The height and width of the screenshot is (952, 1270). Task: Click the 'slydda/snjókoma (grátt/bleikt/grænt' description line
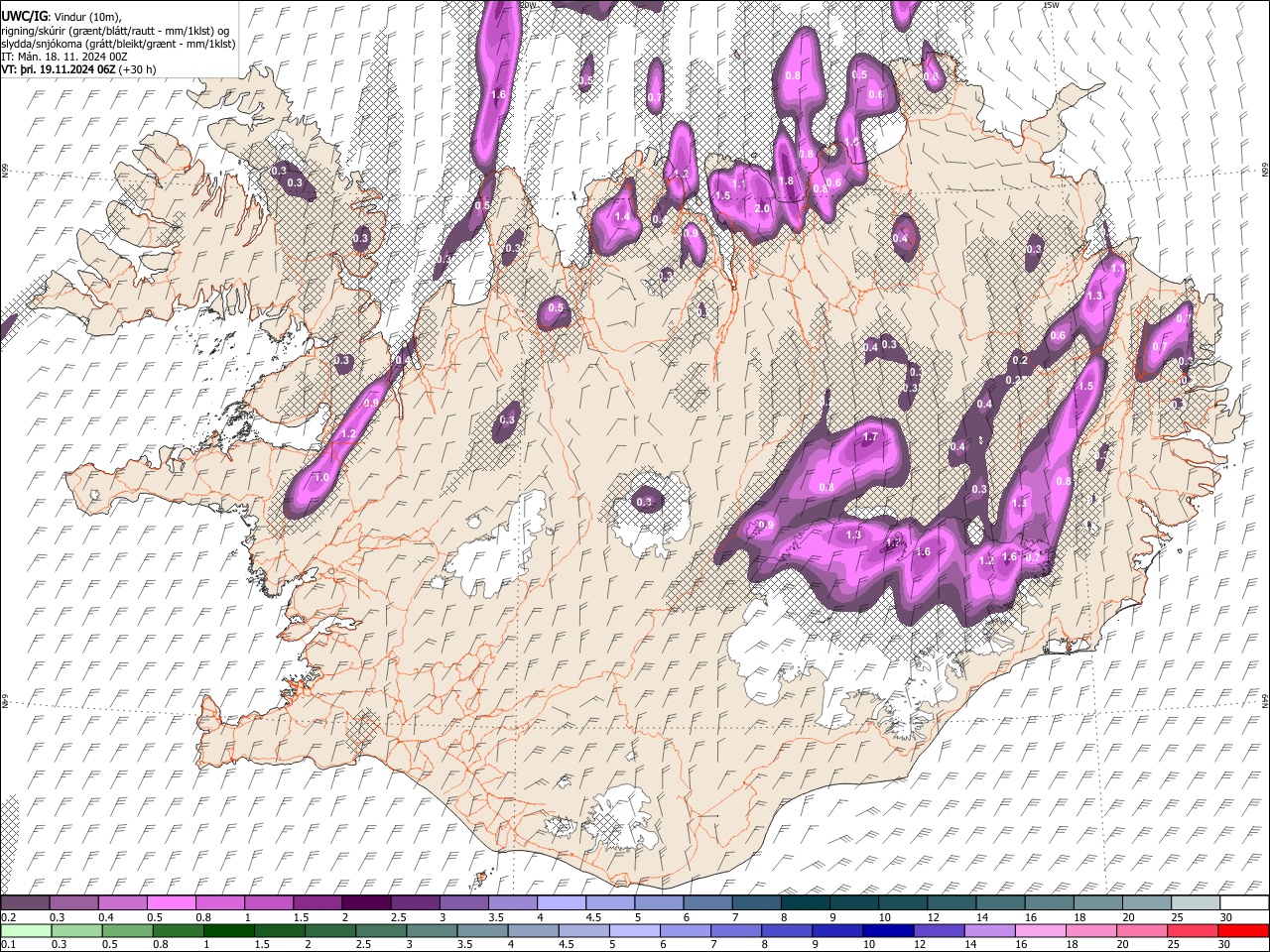[118, 44]
